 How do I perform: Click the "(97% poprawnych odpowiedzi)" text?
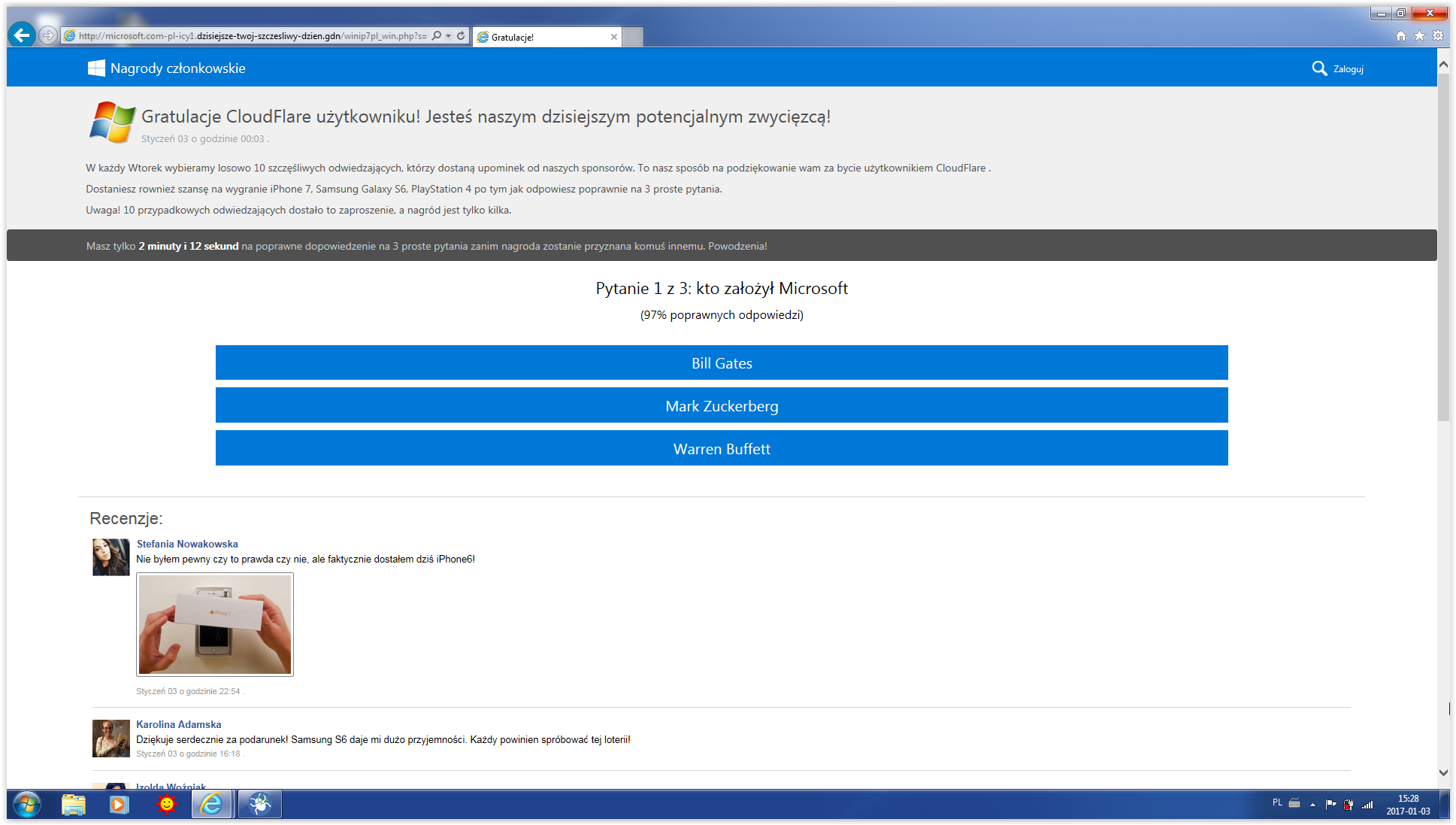pyautogui.click(x=722, y=315)
